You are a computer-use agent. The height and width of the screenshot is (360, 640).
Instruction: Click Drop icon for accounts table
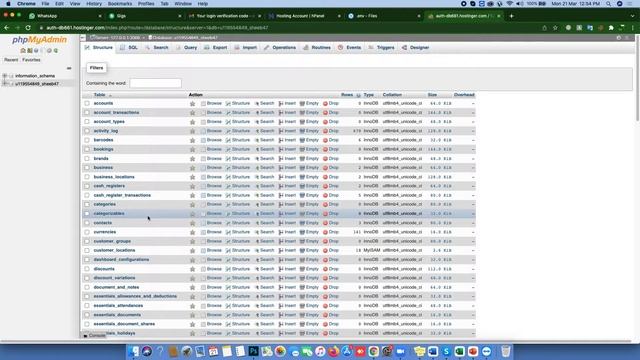click(x=325, y=104)
